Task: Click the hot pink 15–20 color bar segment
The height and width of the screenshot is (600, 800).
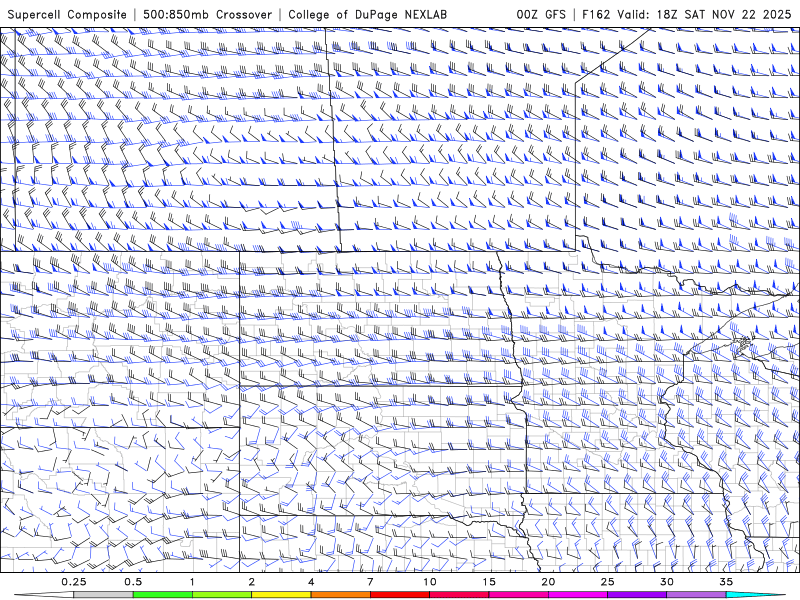Action: tap(518, 595)
